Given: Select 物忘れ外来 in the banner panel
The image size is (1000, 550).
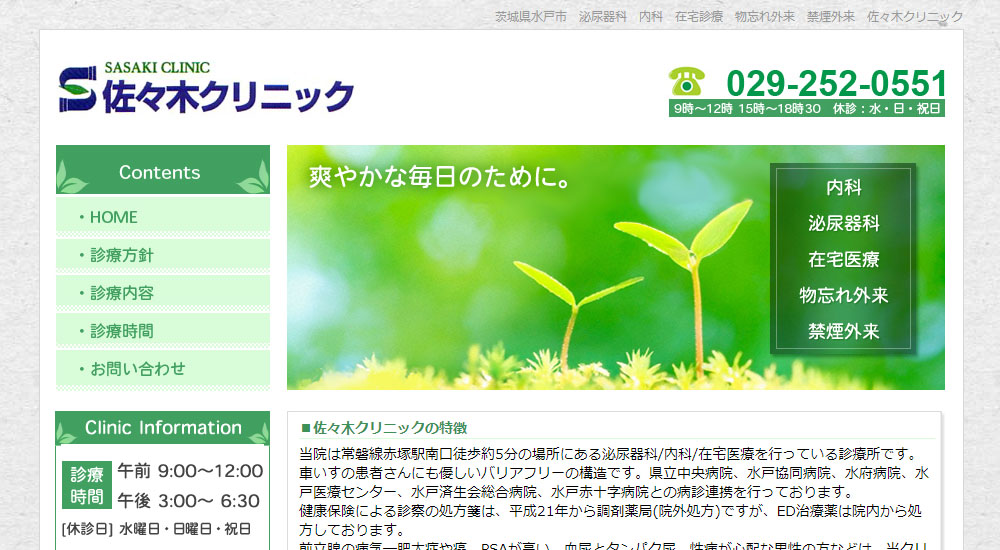Looking at the screenshot, I should pos(843,295).
